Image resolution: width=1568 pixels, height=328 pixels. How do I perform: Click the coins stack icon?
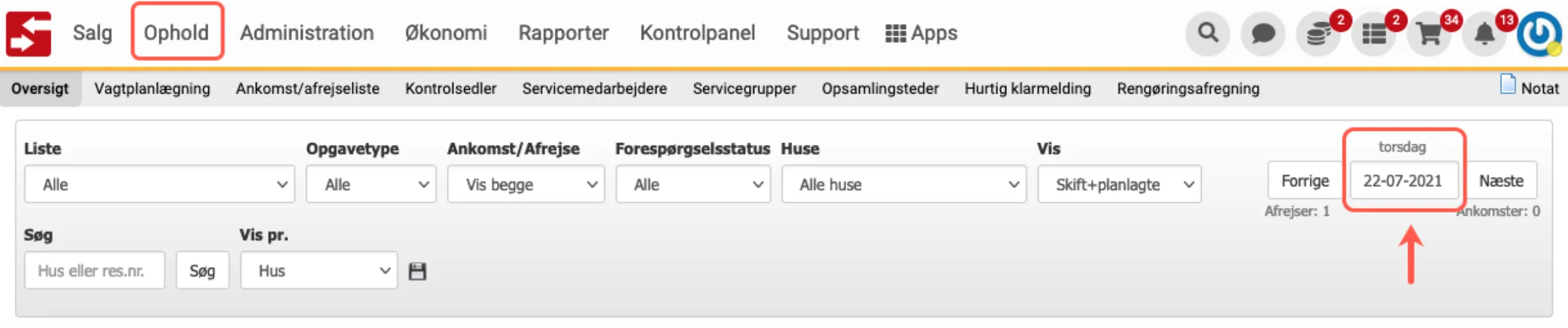[x=1319, y=33]
